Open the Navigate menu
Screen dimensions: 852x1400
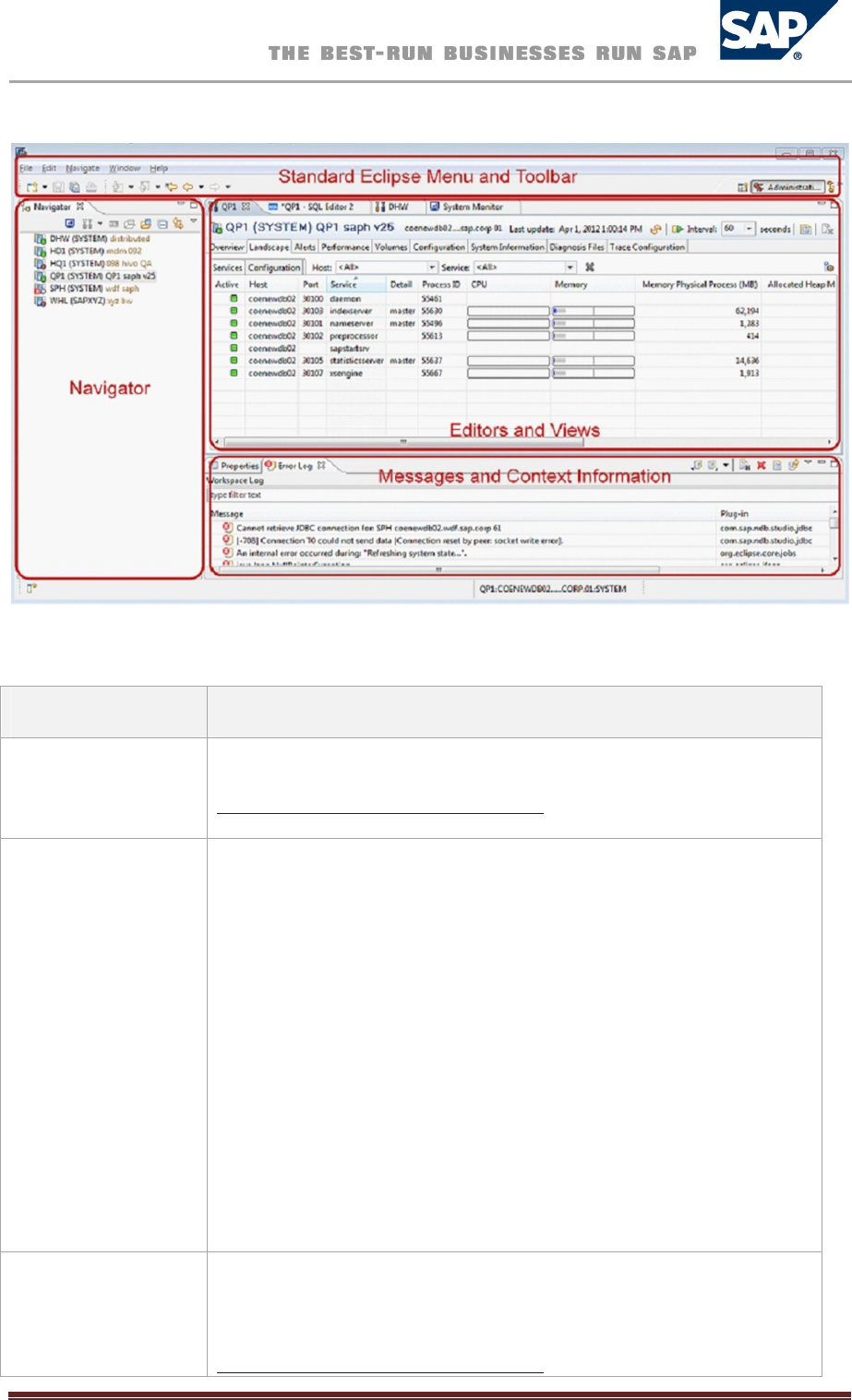pyautogui.click(x=82, y=169)
